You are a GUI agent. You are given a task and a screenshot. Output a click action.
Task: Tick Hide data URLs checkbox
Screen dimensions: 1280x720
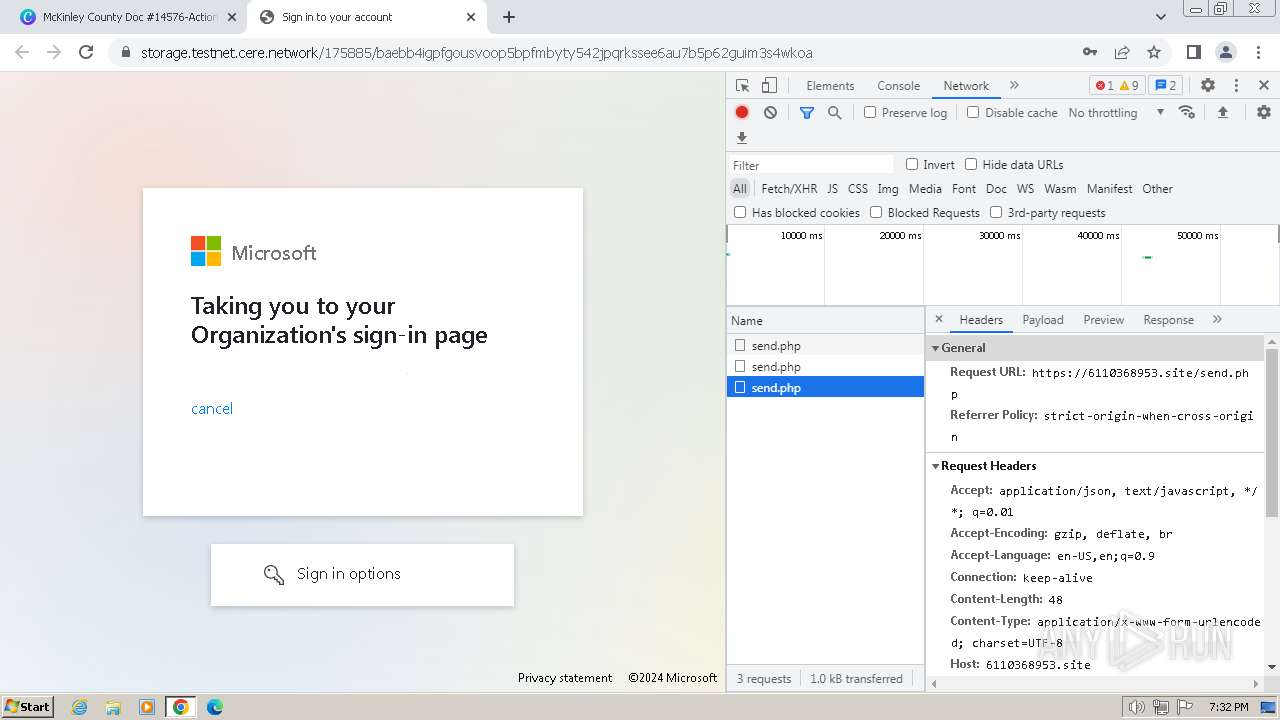pyautogui.click(x=971, y=164)
